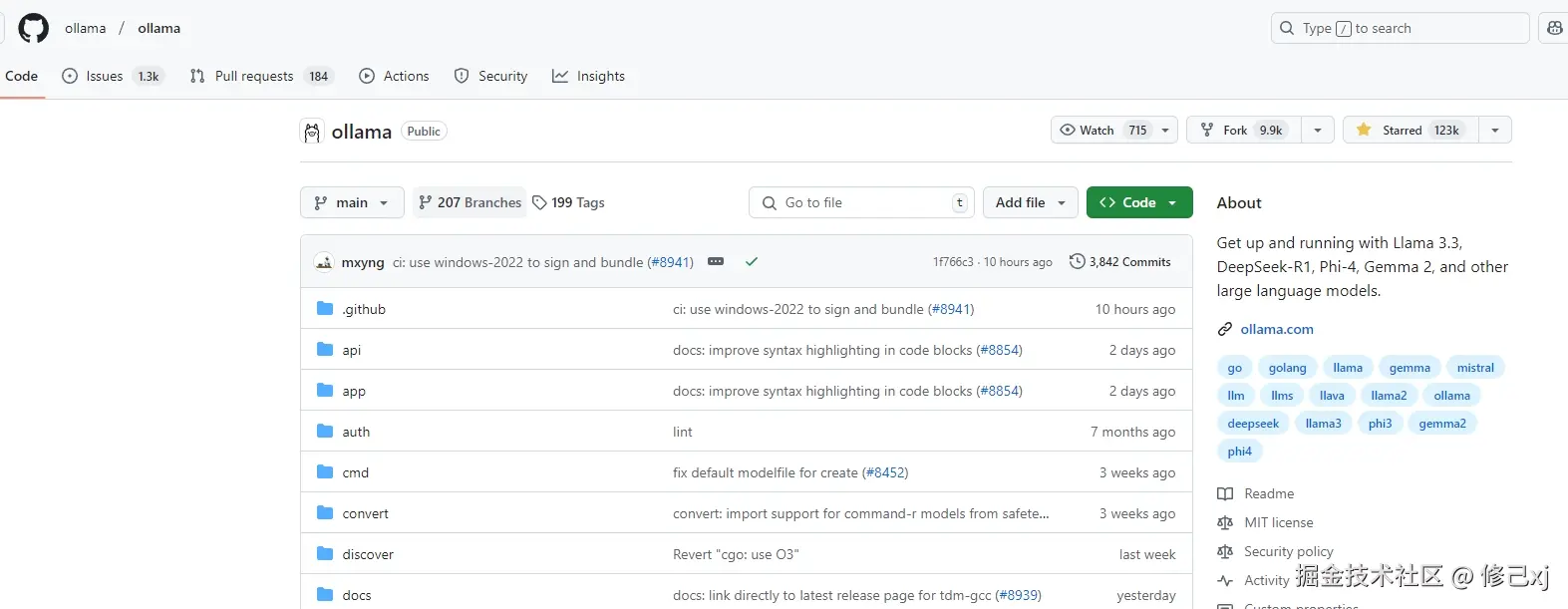Click the mxyng author avatar
Viewport: 1568px width, 609px height.
coord(324,262)
